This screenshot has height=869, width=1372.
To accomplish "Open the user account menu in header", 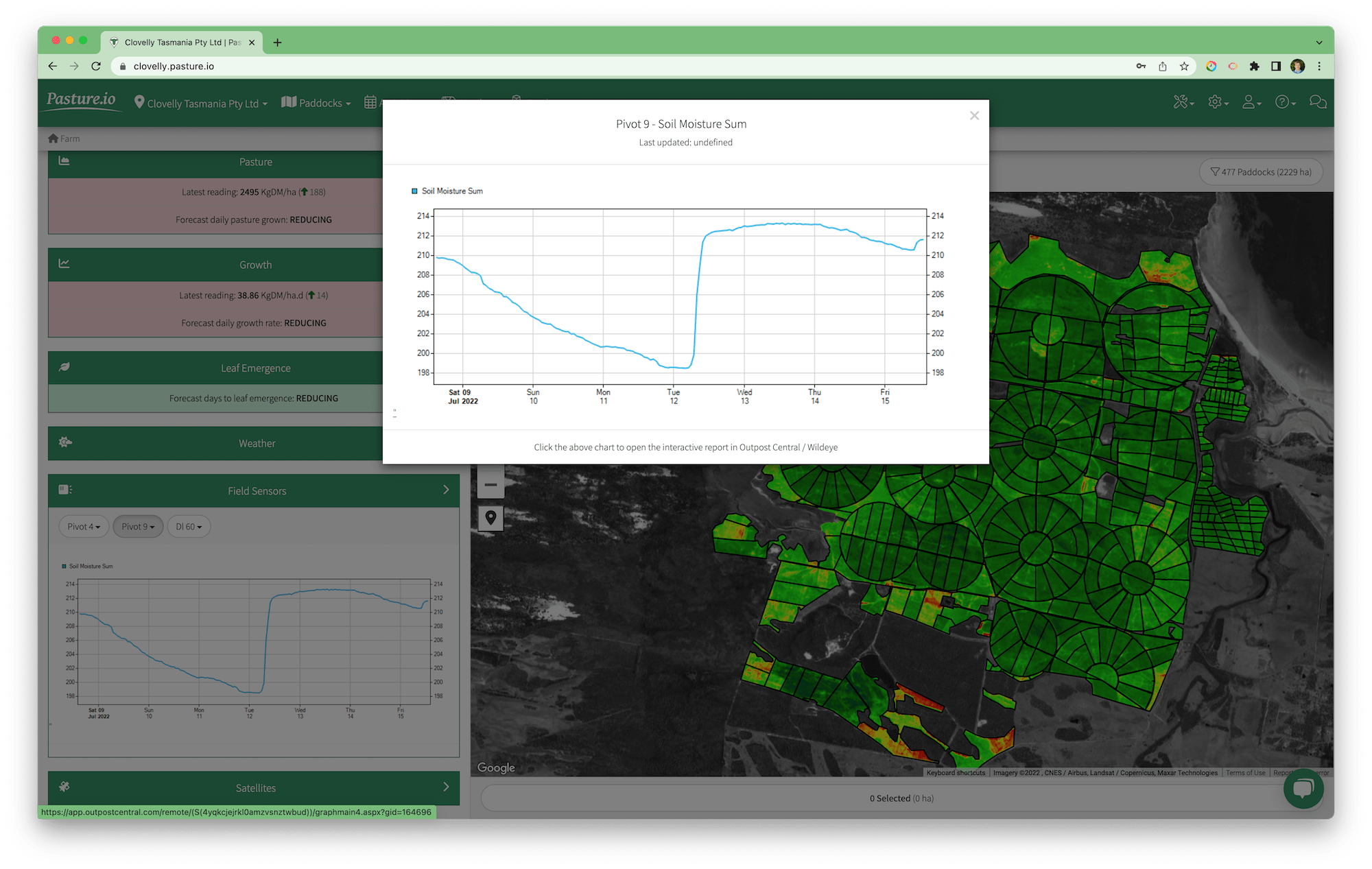I will (1251, 102).
